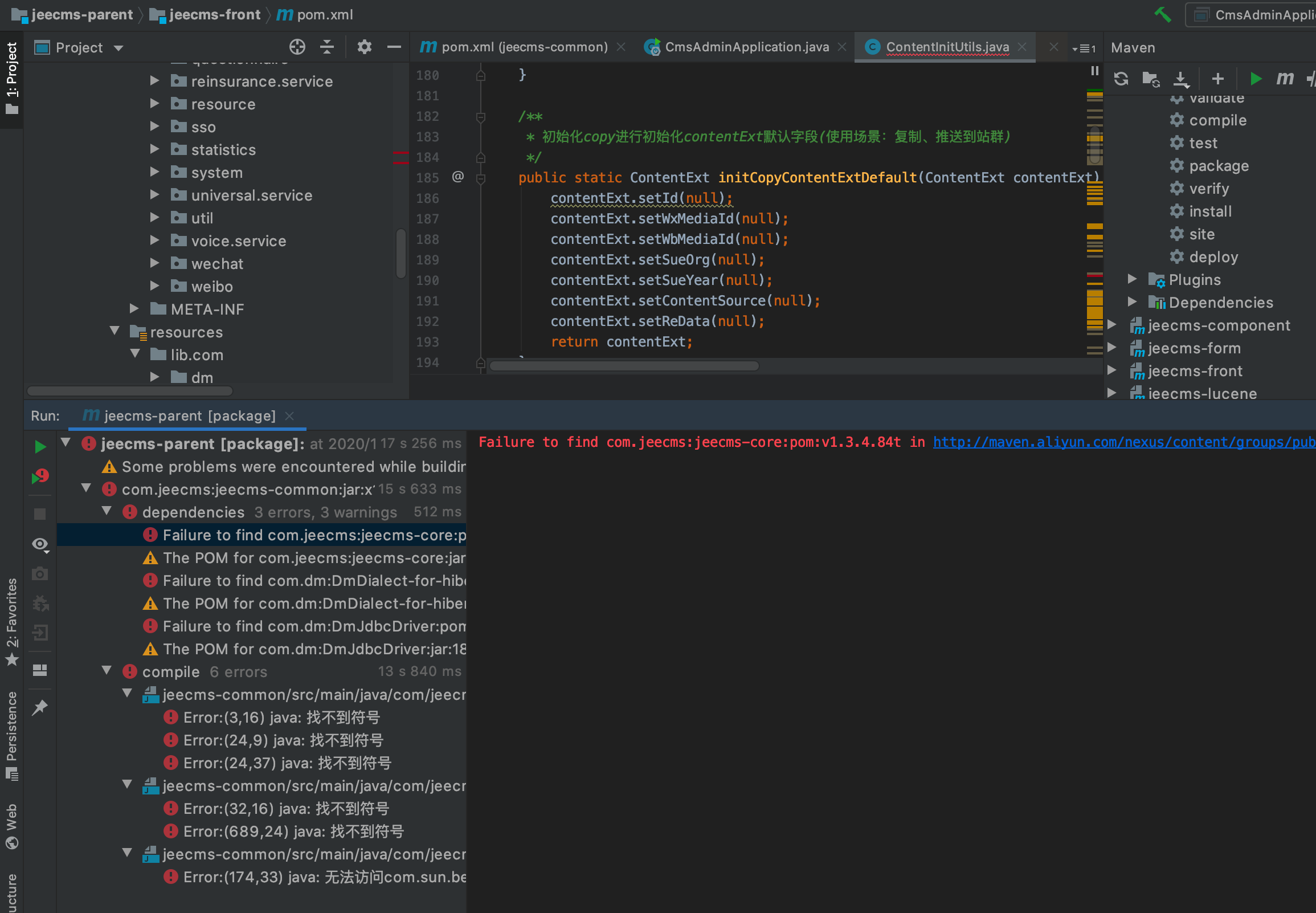The height and width of the screenshot is (913, 1316).
Task: Click Rerun Failed Tests icon in Run panel
Action: pyautogui.click(x=40, y=476)
